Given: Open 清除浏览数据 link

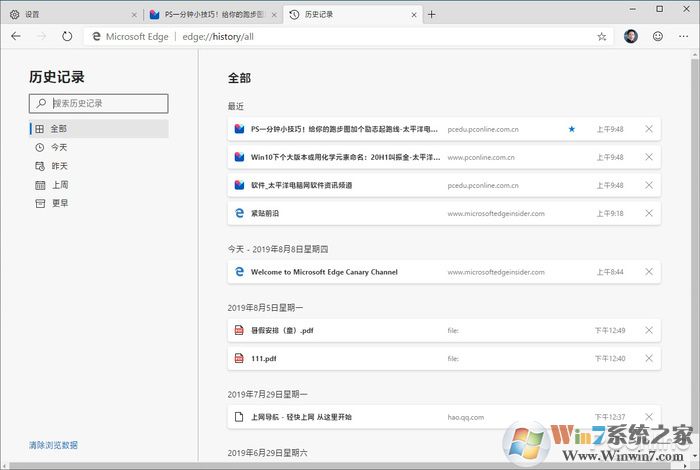Looking at the screenshot, I should pyautogui.click(x=53, y=445).
